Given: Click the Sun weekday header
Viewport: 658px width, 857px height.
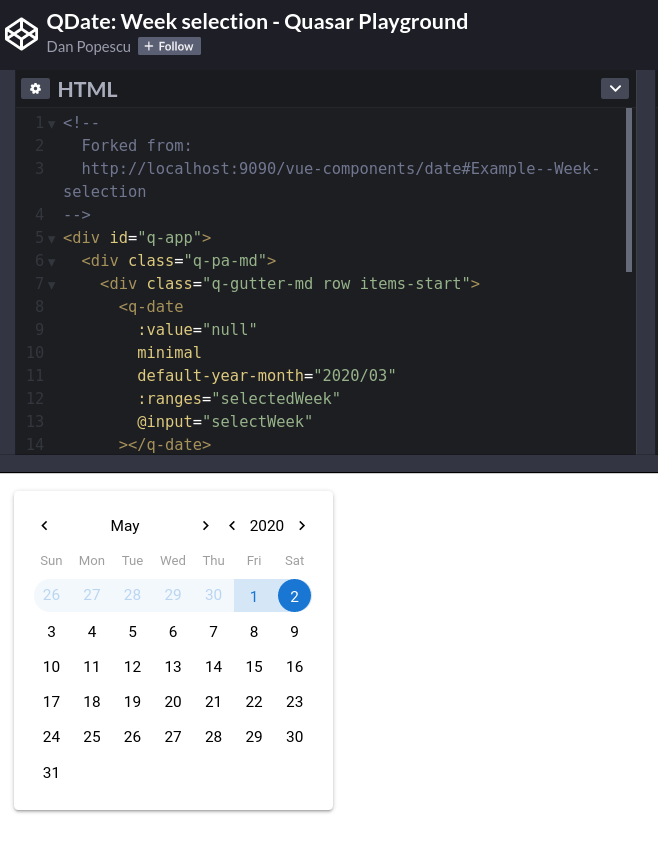Looking at the screenshot, I should pos(51,561).
